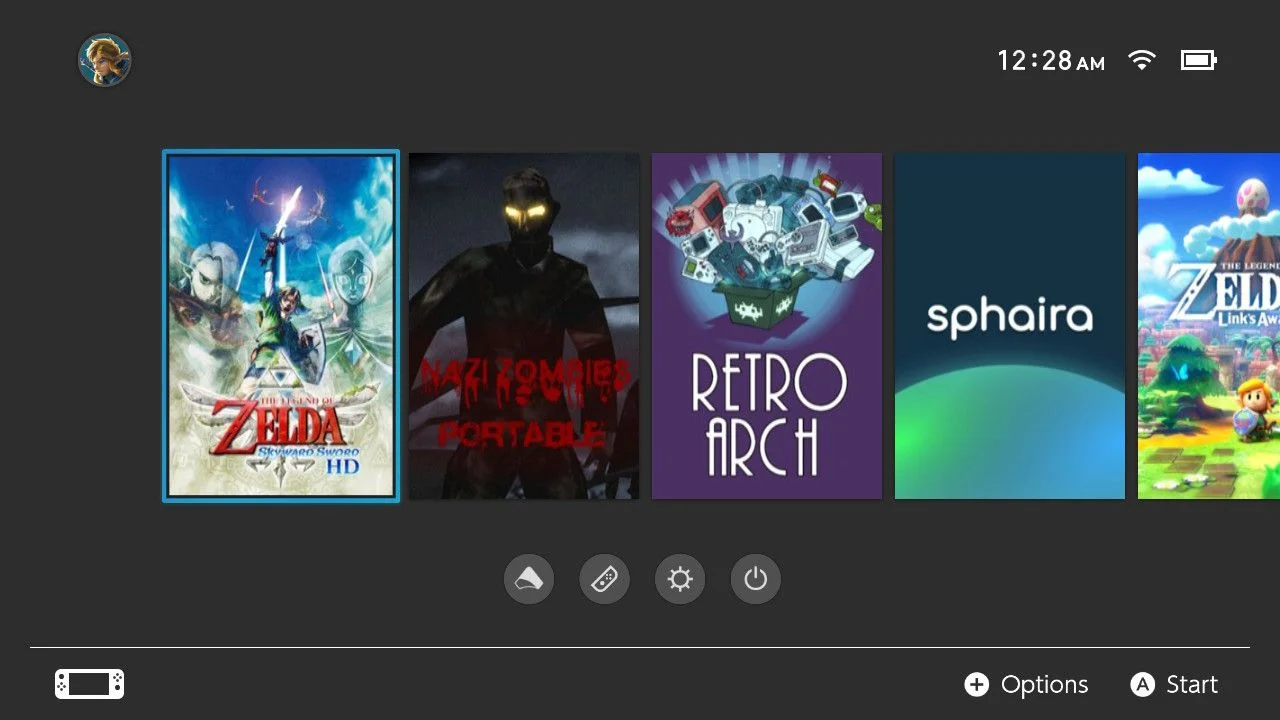
Task: Open the sphaira app tile
Action: tap(1010, 326)
